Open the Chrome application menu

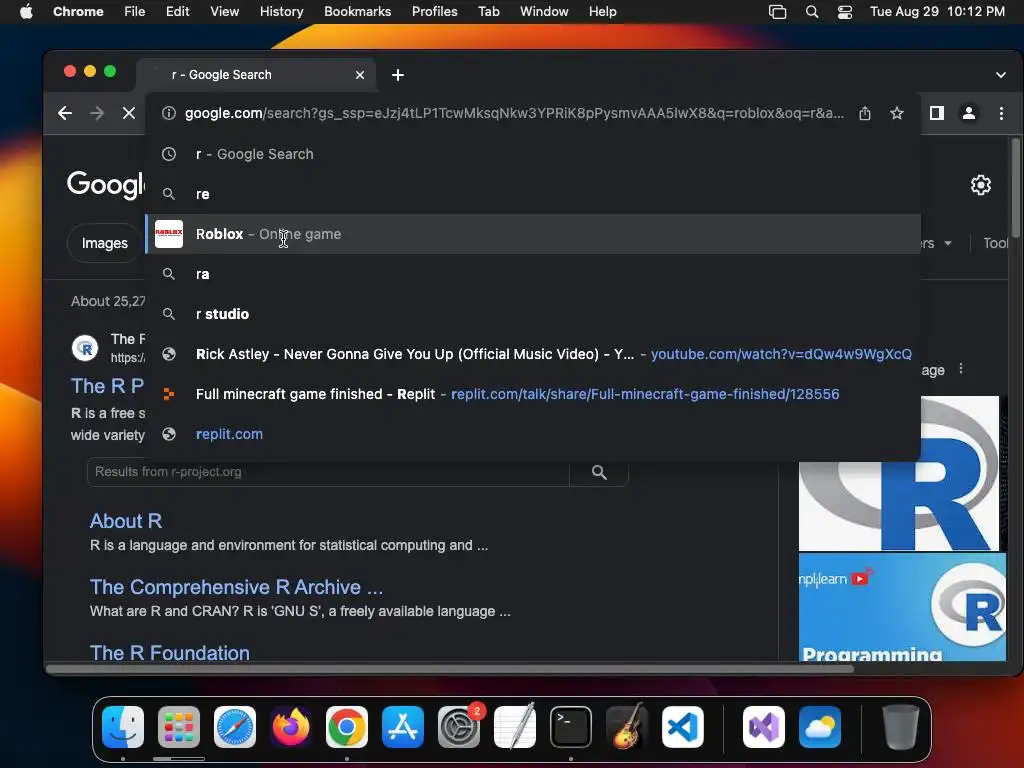point(78,11)
